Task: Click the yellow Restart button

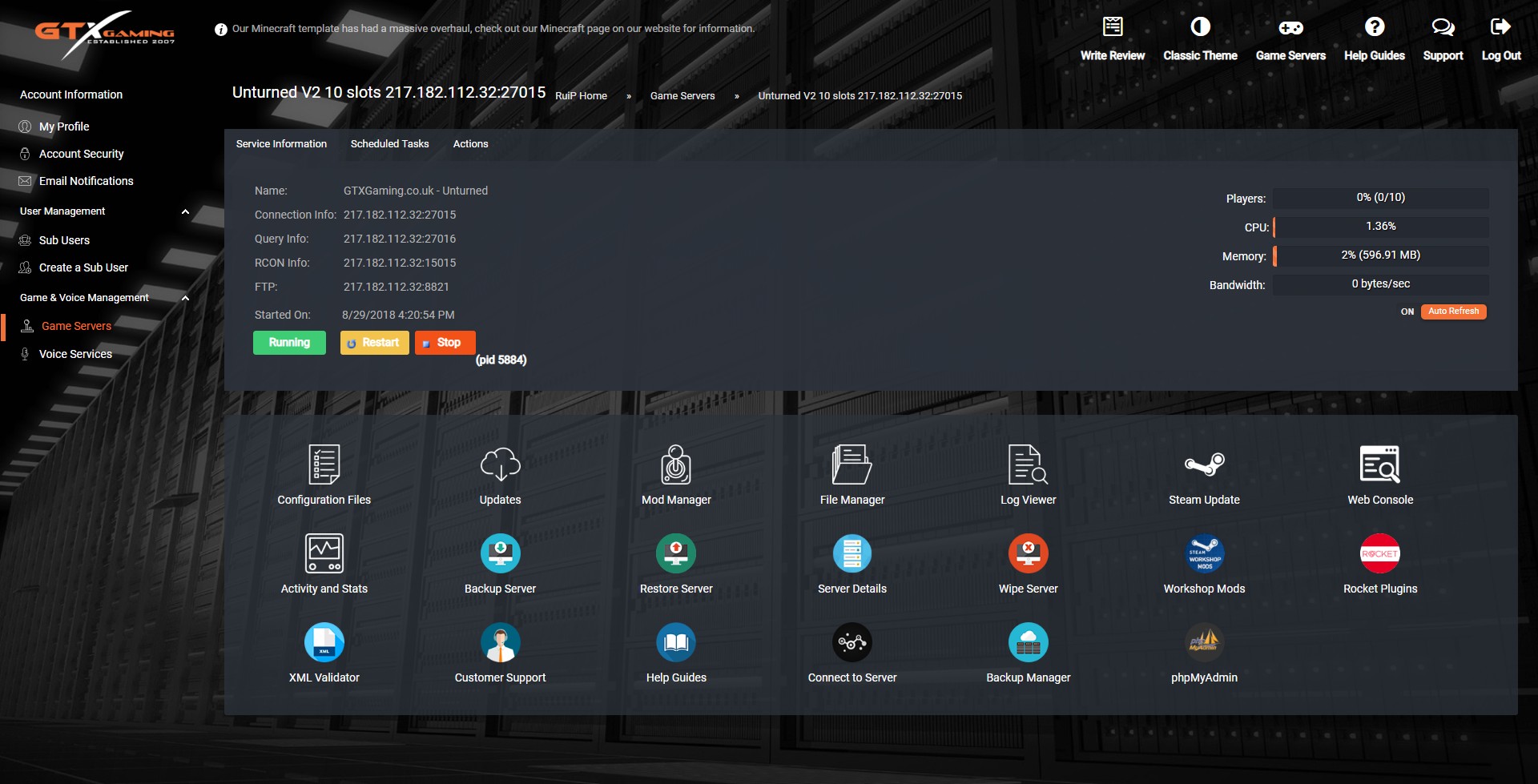Action: [374, 343]
